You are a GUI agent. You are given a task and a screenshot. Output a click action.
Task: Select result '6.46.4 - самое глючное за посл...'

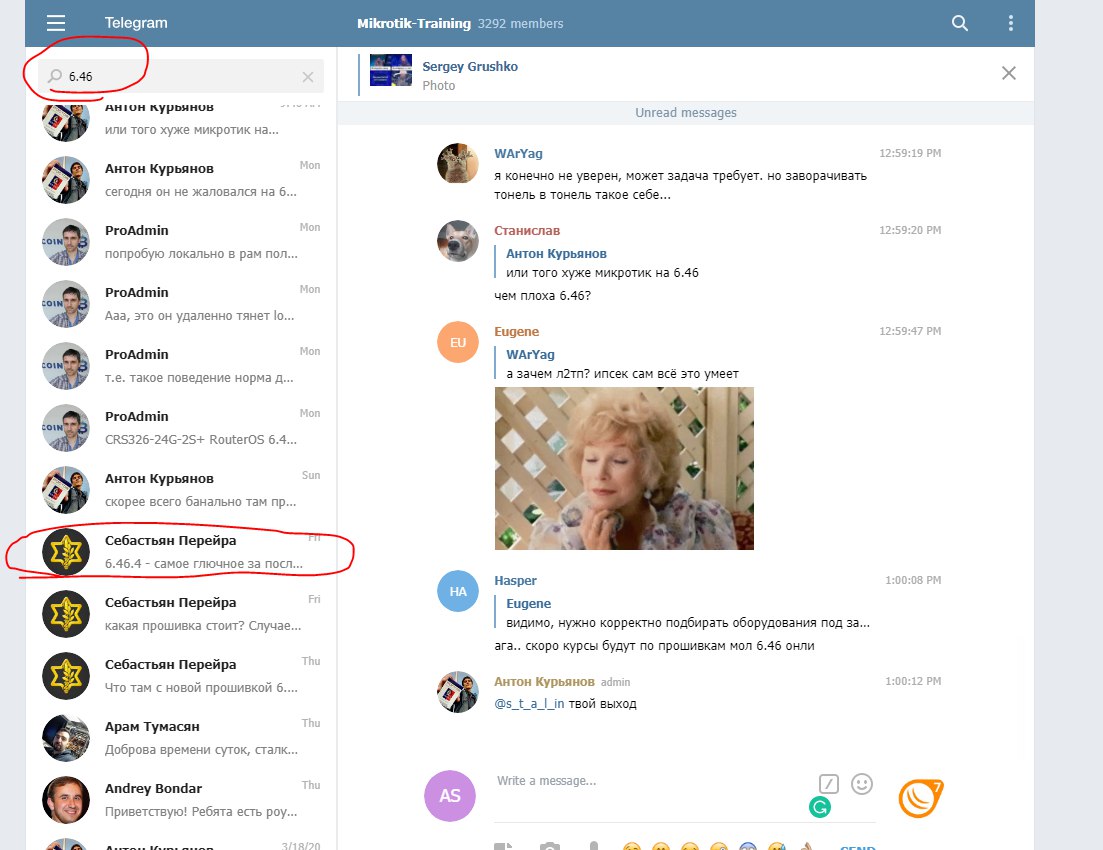click(181, 552)
